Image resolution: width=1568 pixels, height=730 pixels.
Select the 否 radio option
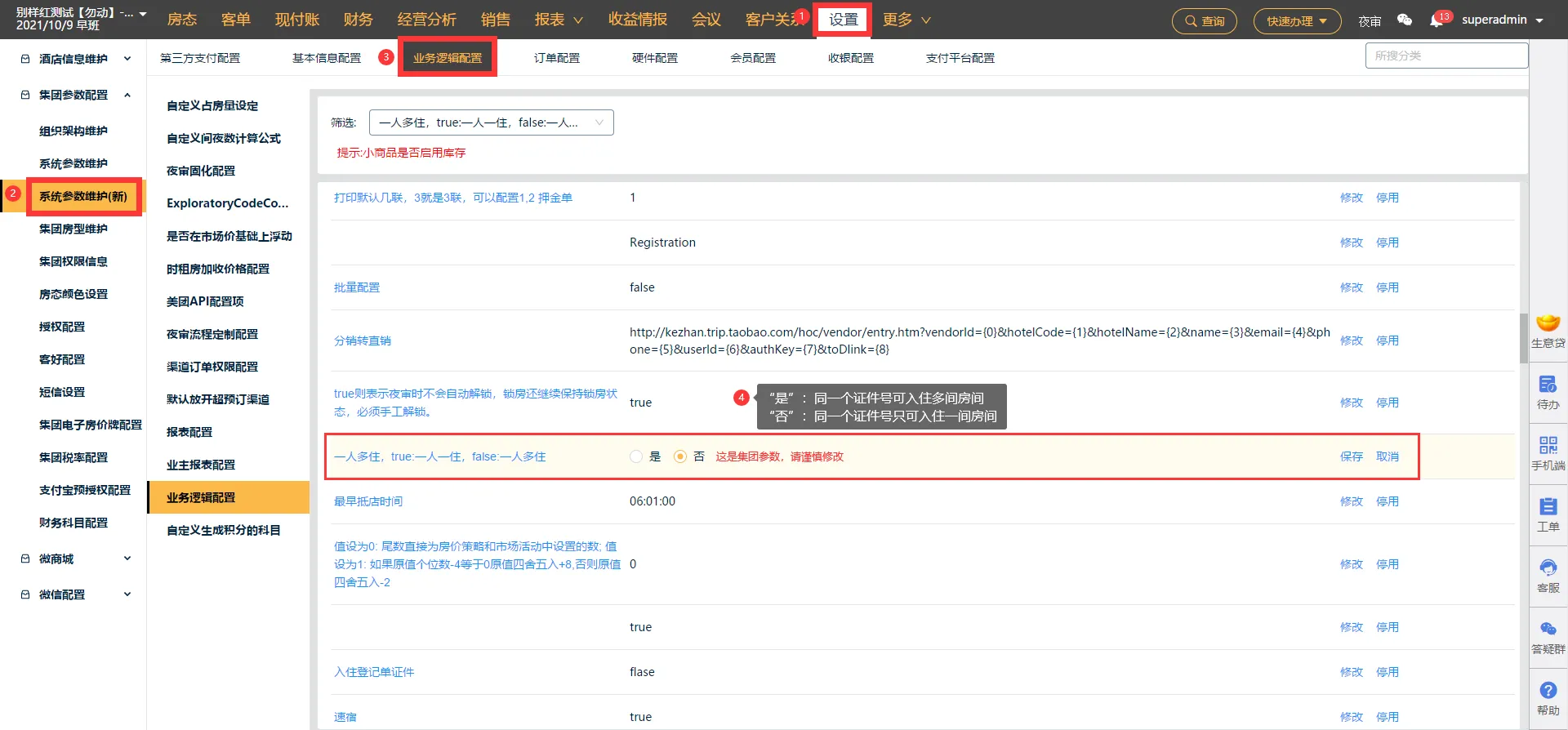click(680, 456)
